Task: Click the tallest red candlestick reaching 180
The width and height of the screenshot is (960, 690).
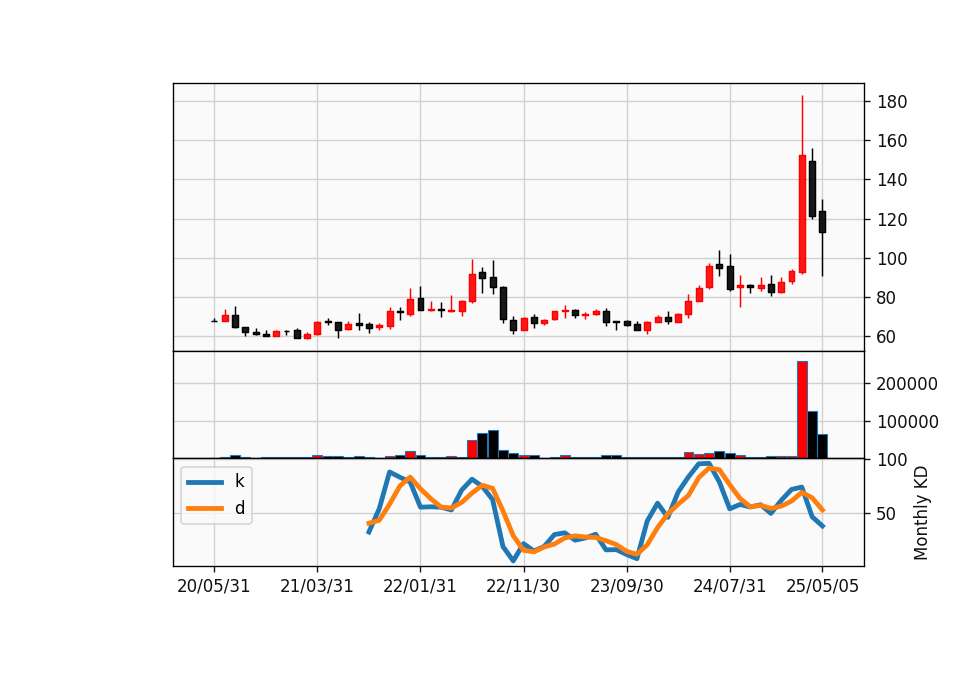Action: 802,214
